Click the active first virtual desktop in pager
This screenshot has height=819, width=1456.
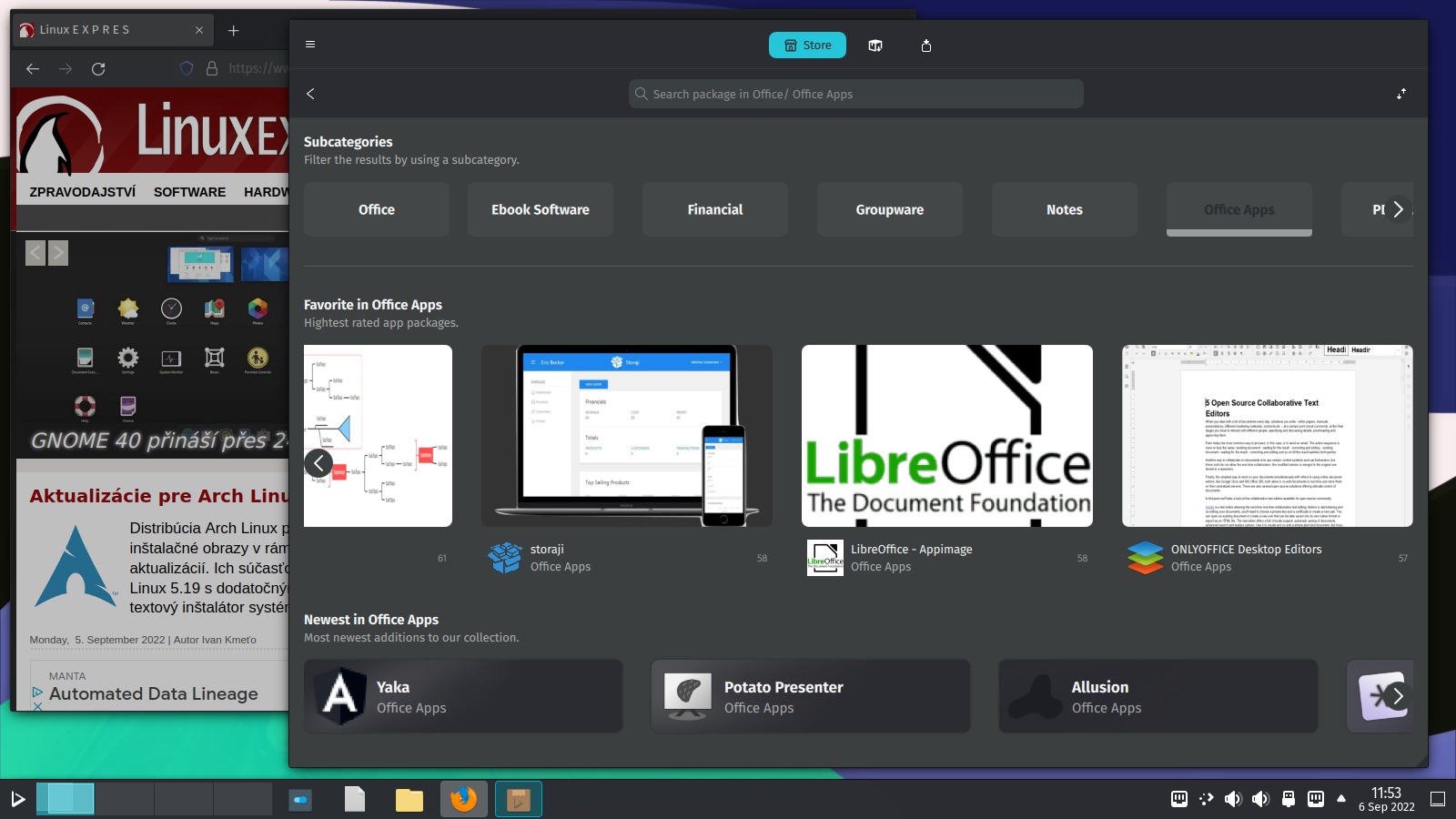coord(66,799)
